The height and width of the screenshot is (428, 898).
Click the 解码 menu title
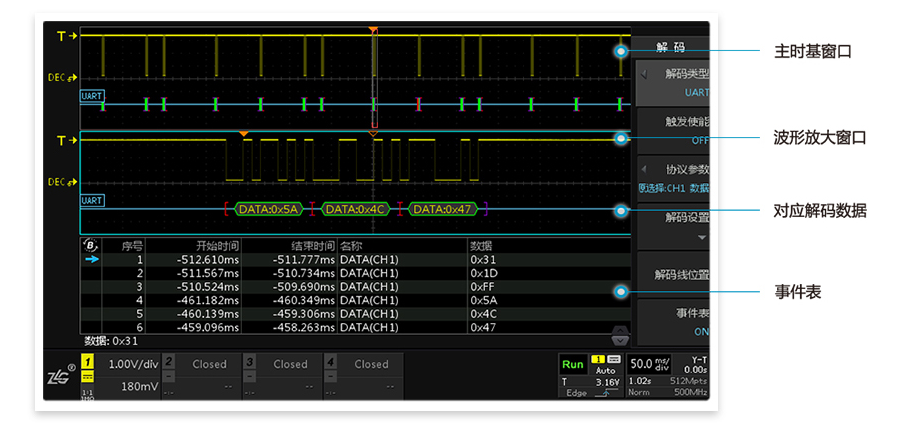[x=670, y=48]
